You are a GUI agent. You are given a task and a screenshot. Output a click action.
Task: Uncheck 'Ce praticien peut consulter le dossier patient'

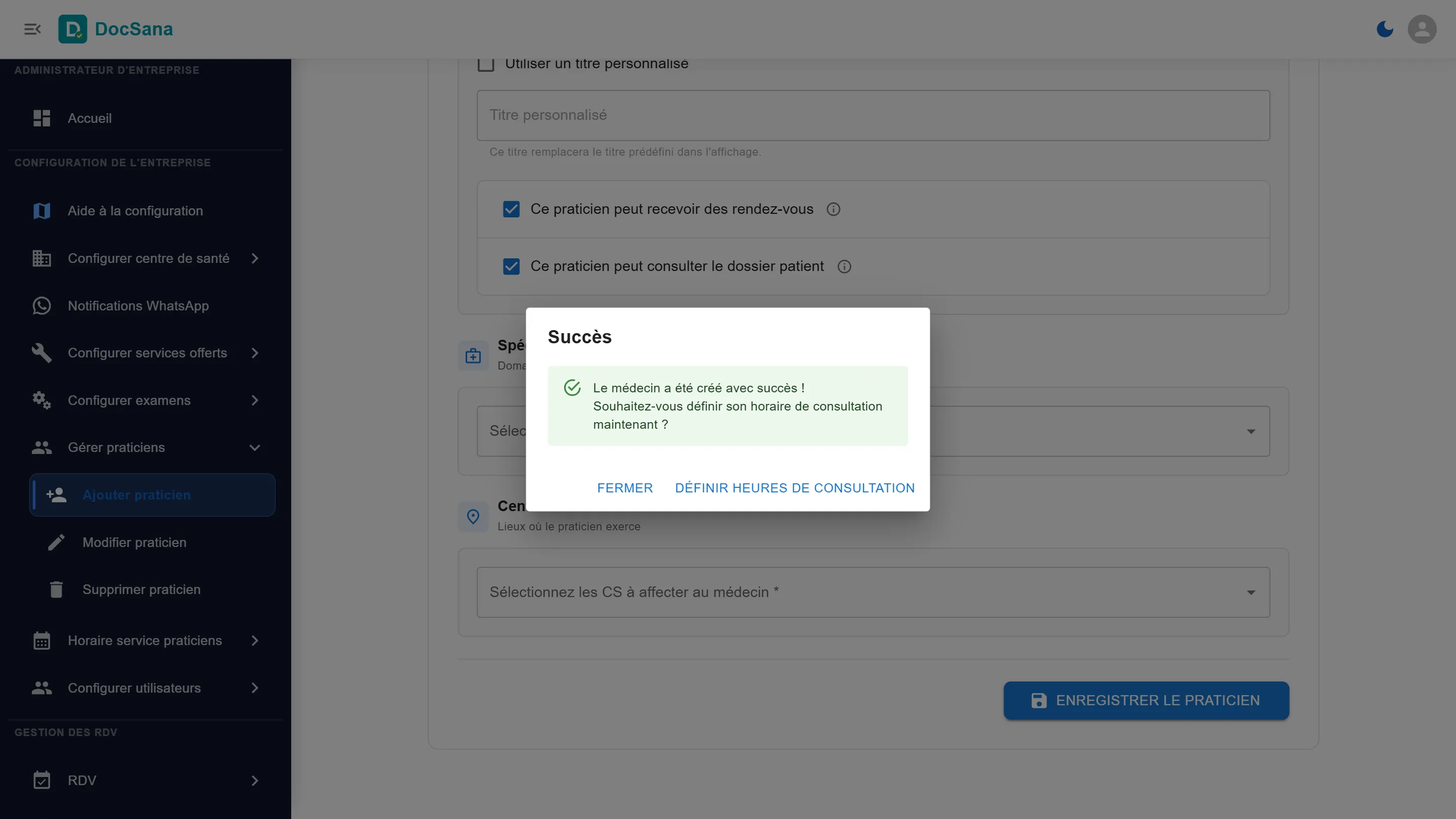tap(511, 266)
